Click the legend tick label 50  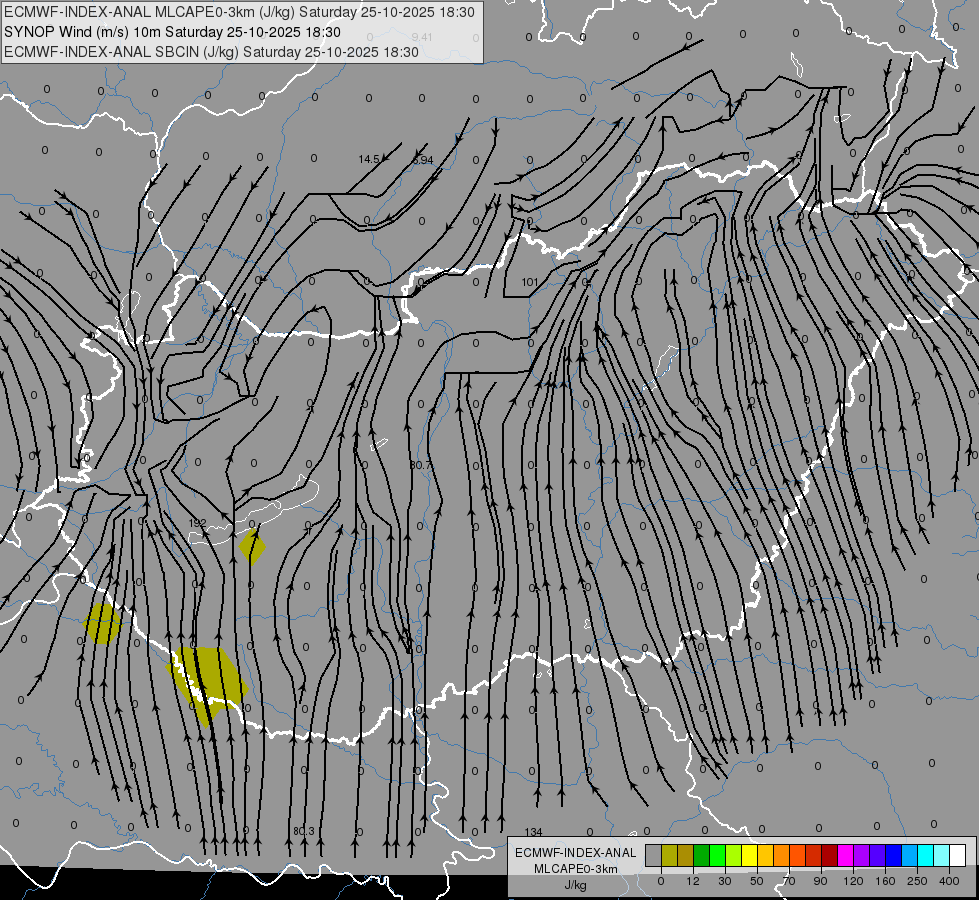point(757,881)
